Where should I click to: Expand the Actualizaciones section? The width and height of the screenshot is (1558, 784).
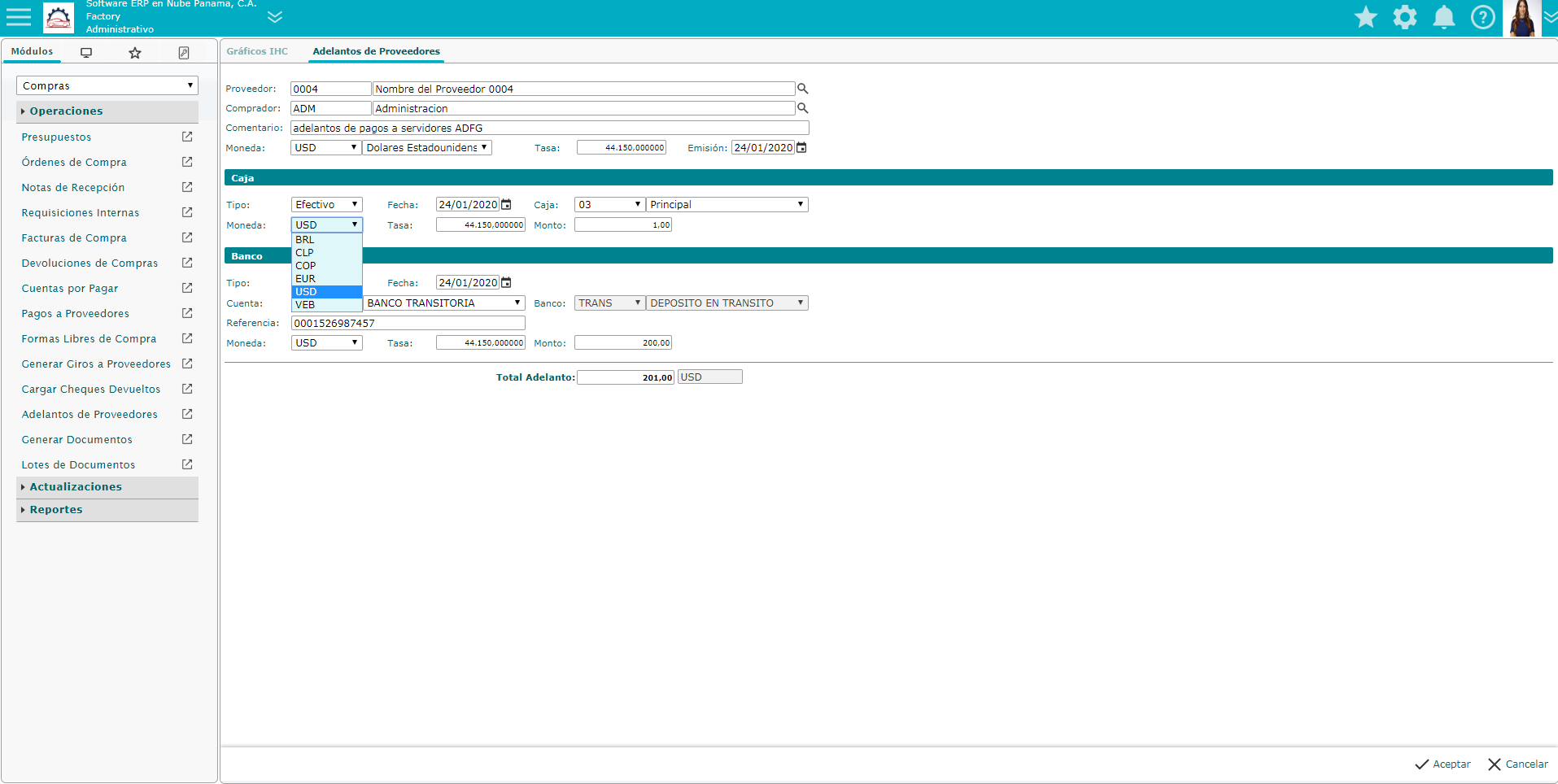pyautogui.click(x=76, y=486)
